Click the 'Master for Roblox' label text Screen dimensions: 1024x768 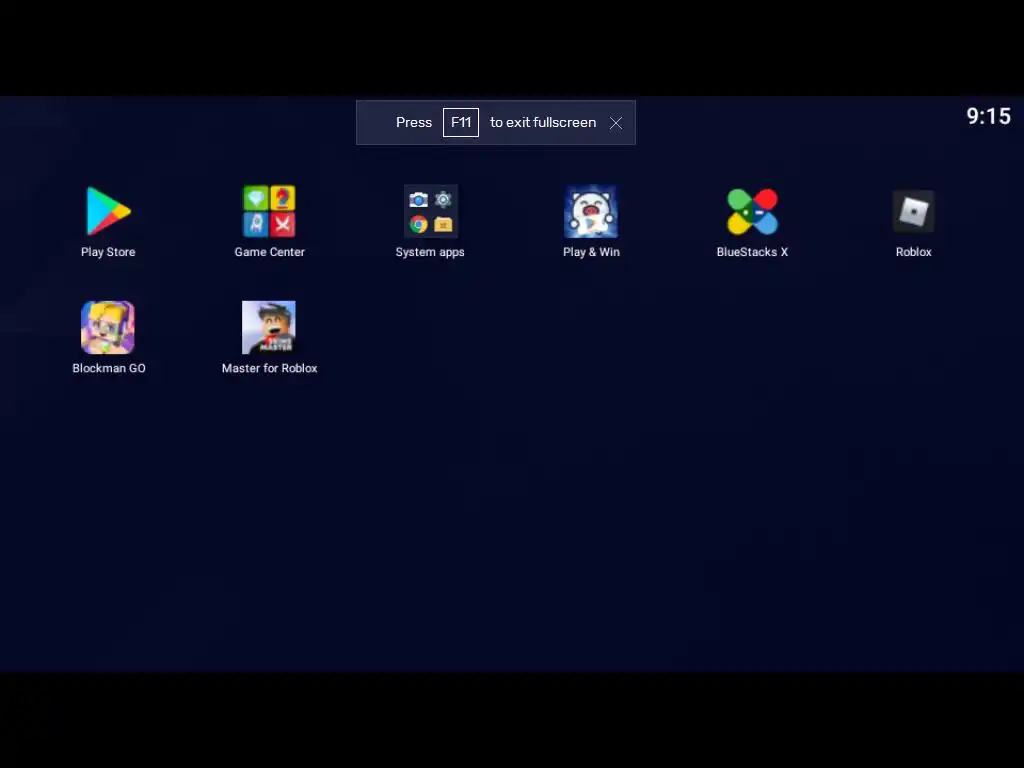click(269, 368)
